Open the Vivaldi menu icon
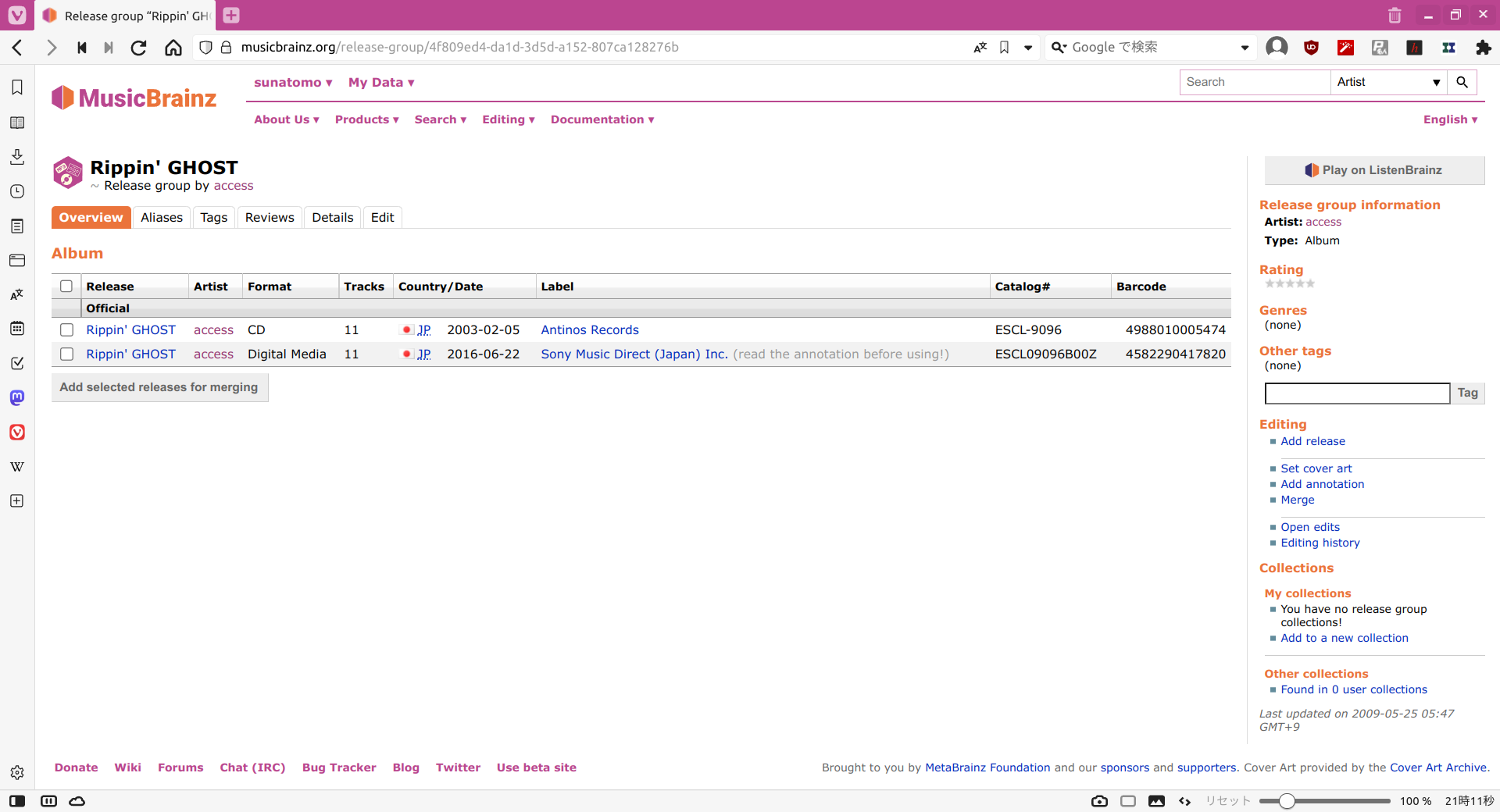The height and width of the screenshot is (812, 1500). pyautogui.click(x=17, y=15)
